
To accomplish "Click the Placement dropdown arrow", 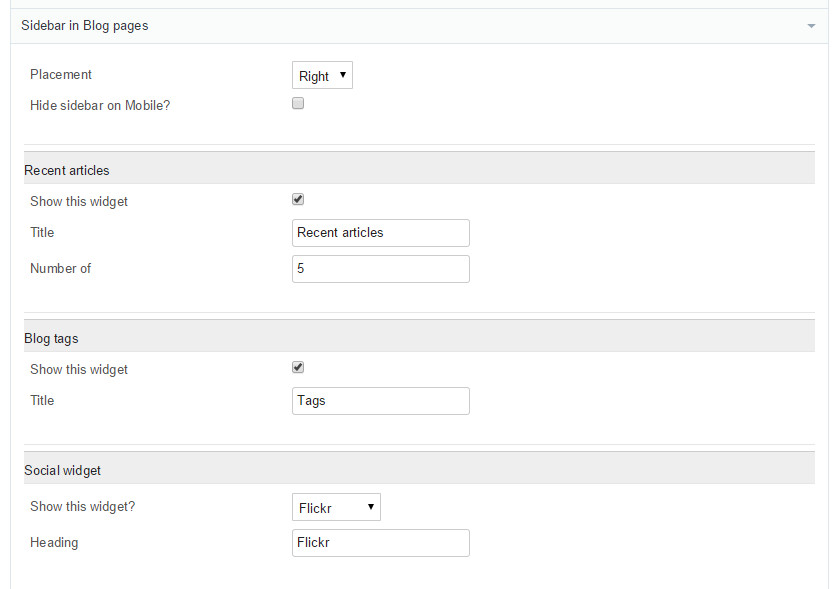I will tap(343, 75).
